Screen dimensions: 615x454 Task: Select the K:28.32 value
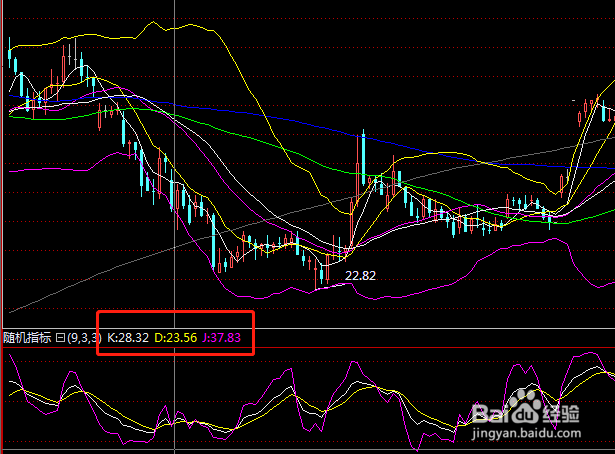coord(128,338)
